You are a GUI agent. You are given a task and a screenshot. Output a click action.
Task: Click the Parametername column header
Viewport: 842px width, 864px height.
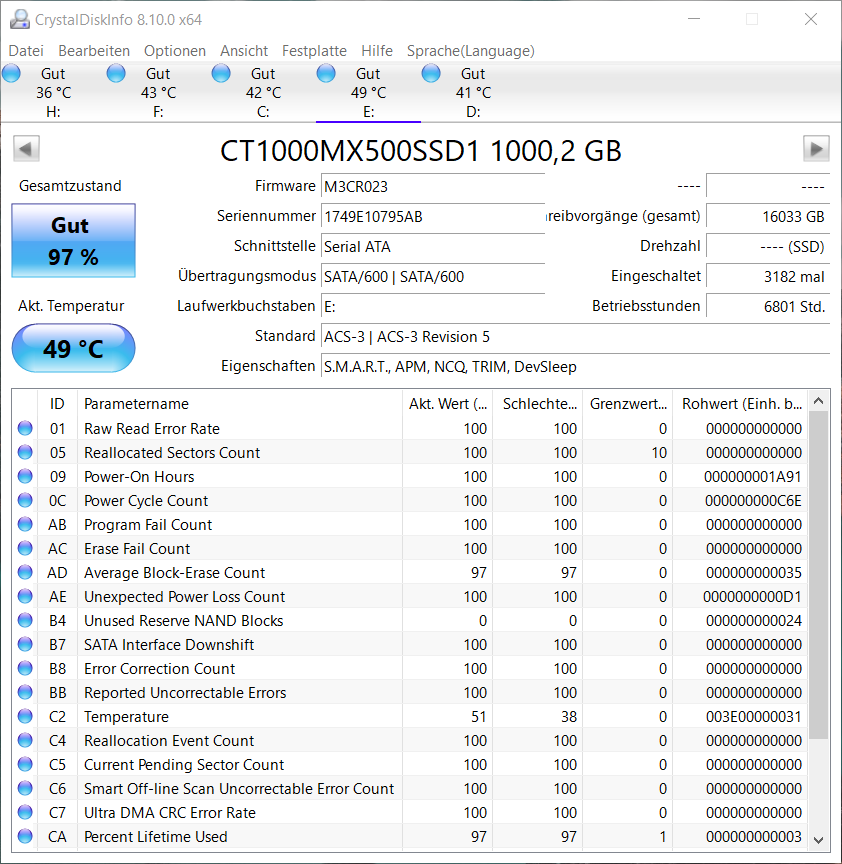[x=240, y=404]
